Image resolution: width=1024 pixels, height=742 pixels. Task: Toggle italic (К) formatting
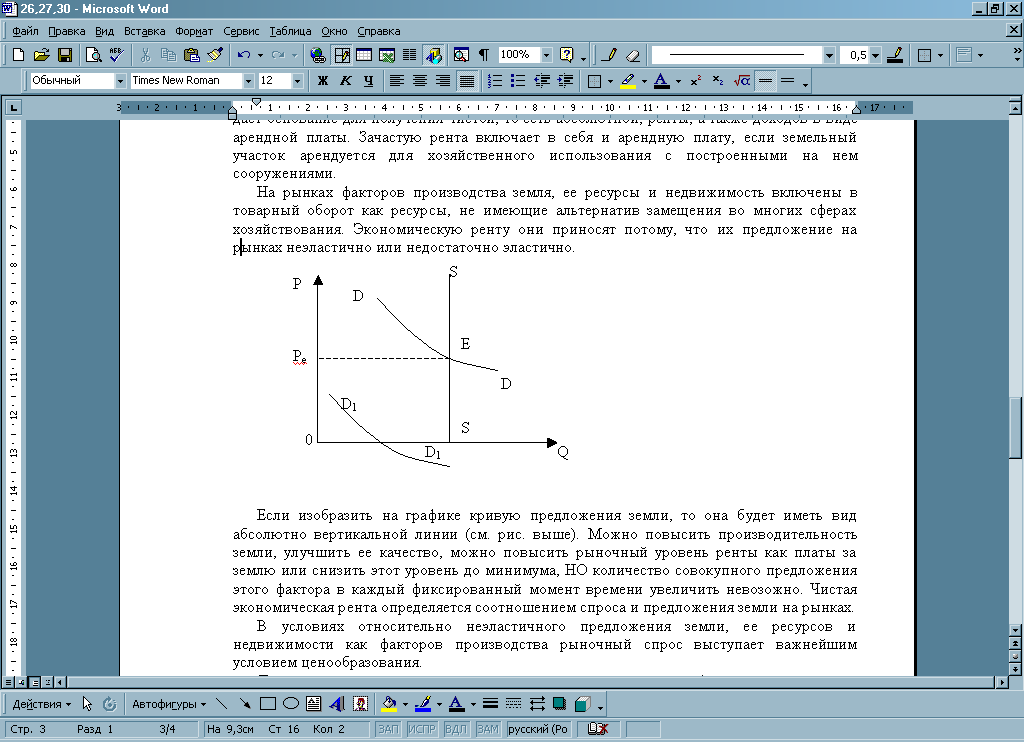coord(345,81)
